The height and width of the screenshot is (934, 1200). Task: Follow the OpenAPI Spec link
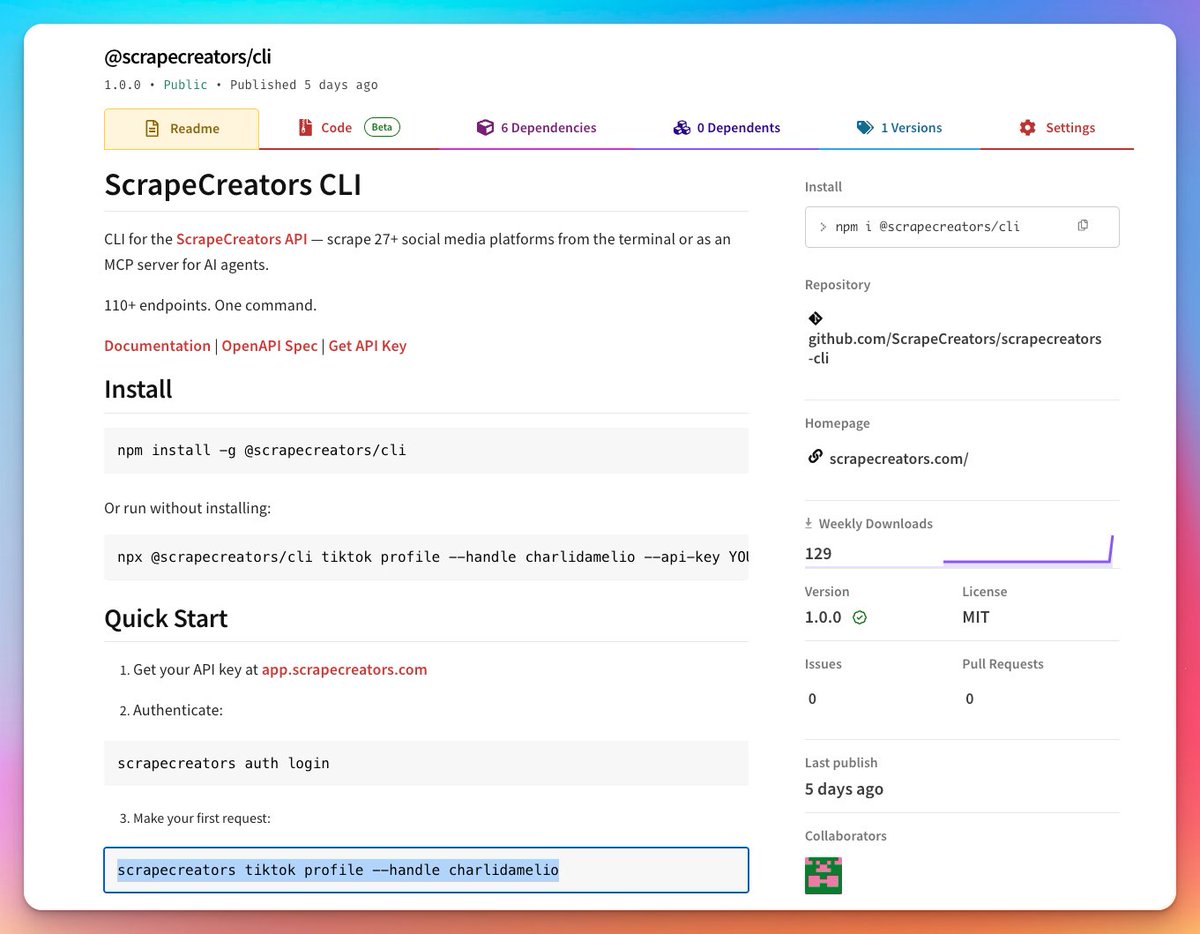tap(269, 346)
